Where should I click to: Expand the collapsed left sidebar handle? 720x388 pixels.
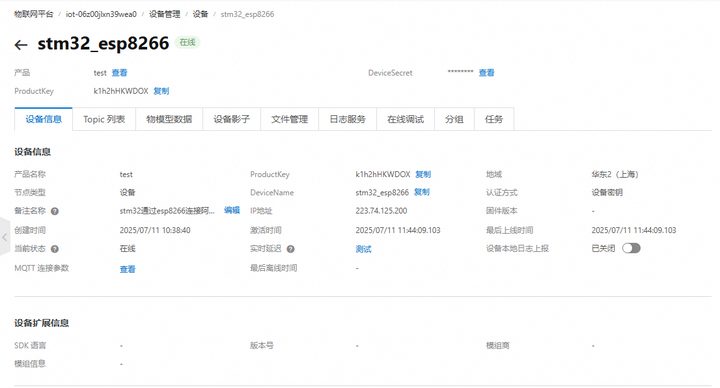click(4, 237)
